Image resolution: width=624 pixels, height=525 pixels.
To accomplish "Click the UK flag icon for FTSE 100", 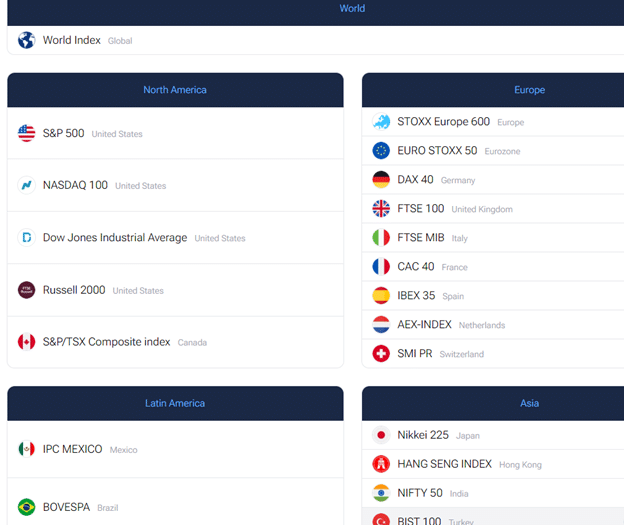I will tap(381, 209).
